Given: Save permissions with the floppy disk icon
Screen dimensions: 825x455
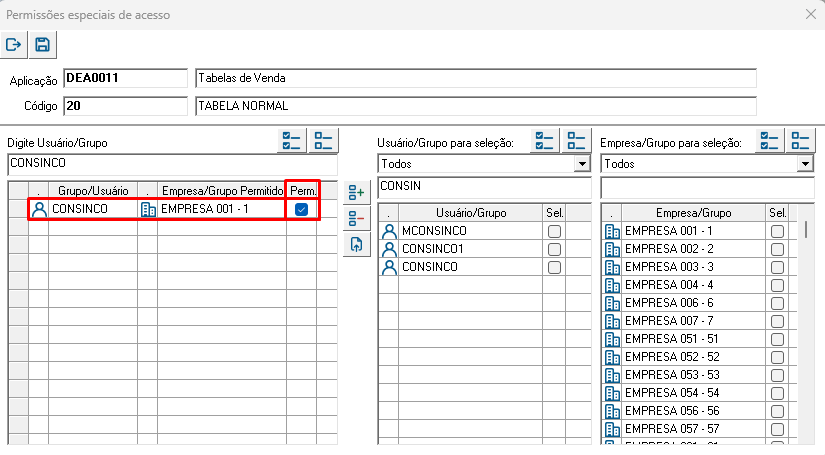Looking at the screenshot, I should (x=43, y=45).
